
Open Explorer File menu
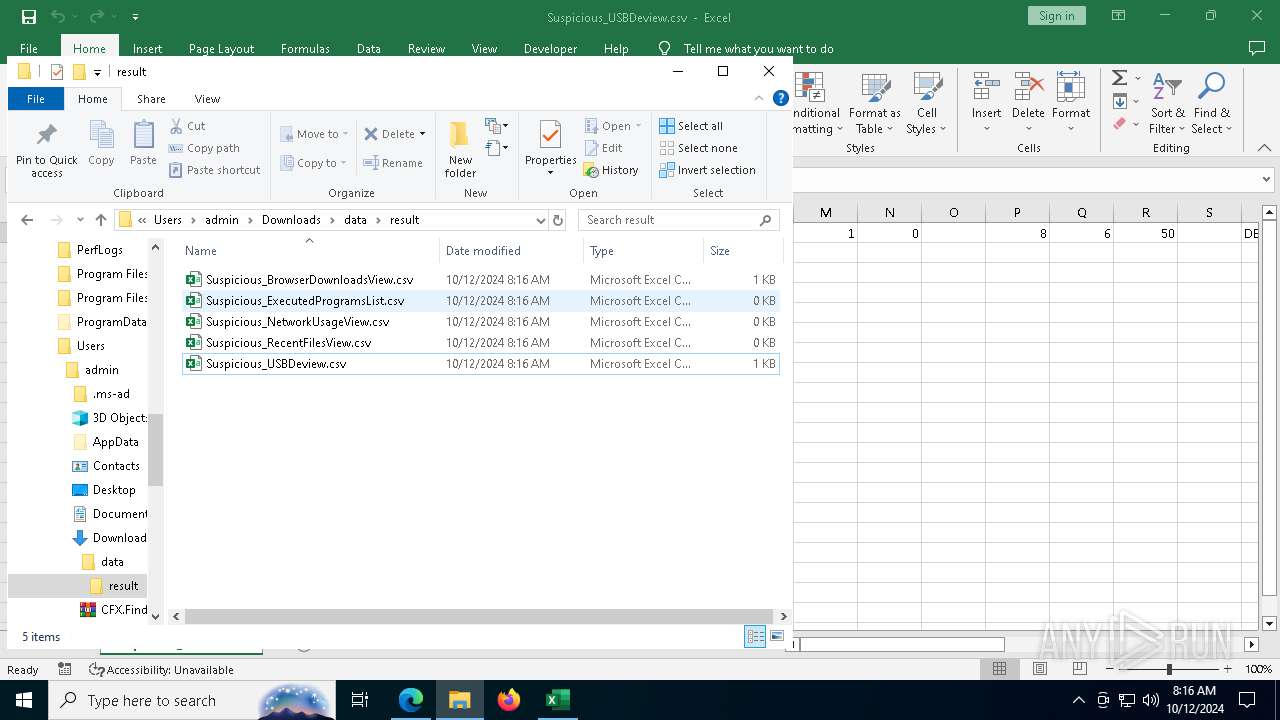click(x=35, y=99)
